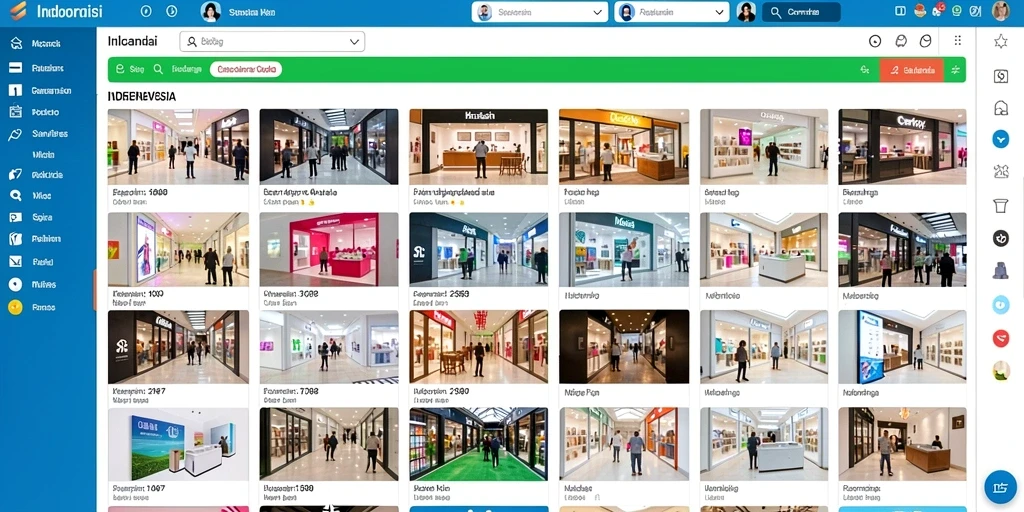This screenshot has height=512, width=1024.
Task: Click the circle-dot icon left of ghost icon
Action: tap(875, 41)
